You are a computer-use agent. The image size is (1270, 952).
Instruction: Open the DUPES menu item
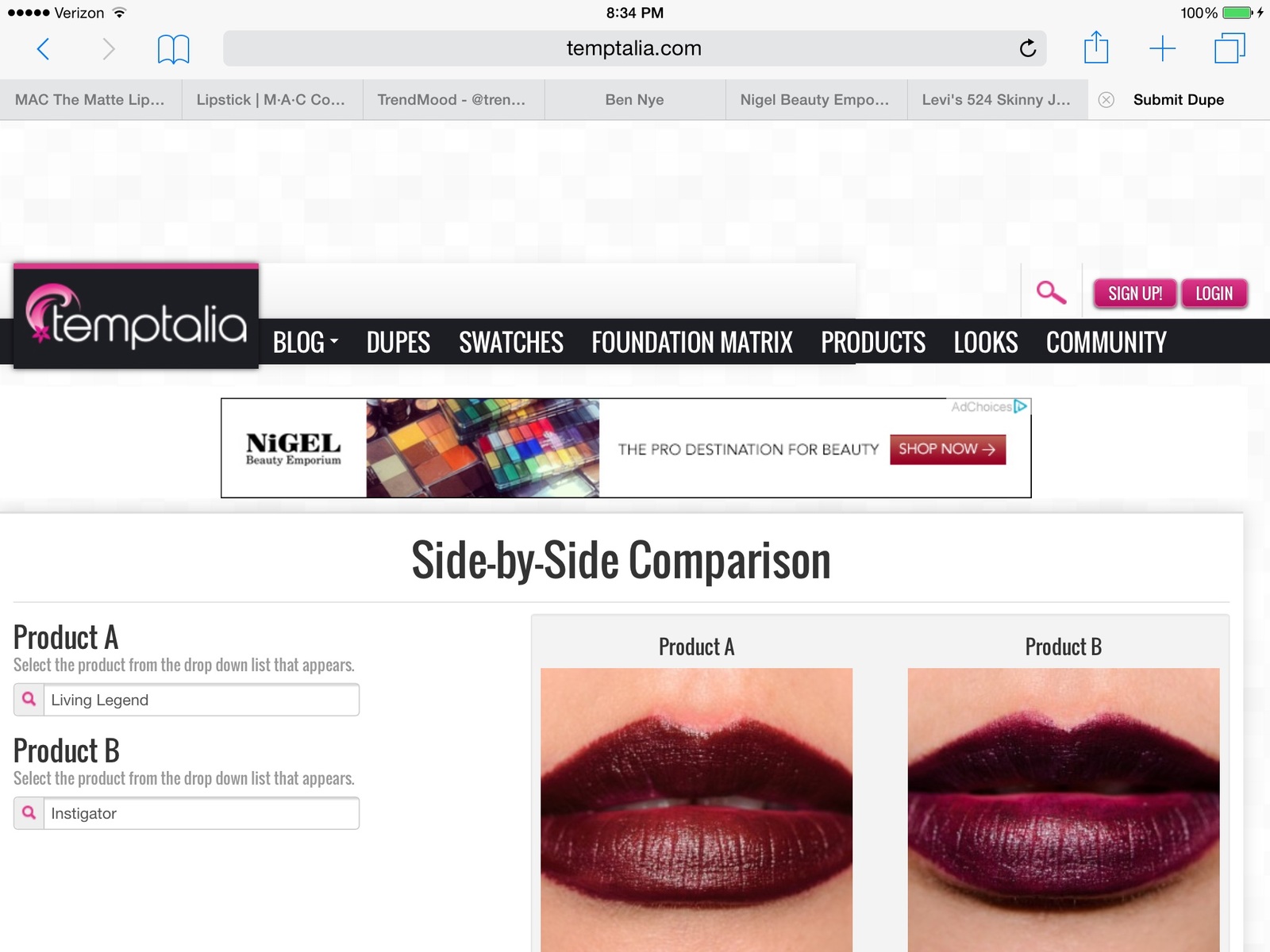(x=398, y=342)
